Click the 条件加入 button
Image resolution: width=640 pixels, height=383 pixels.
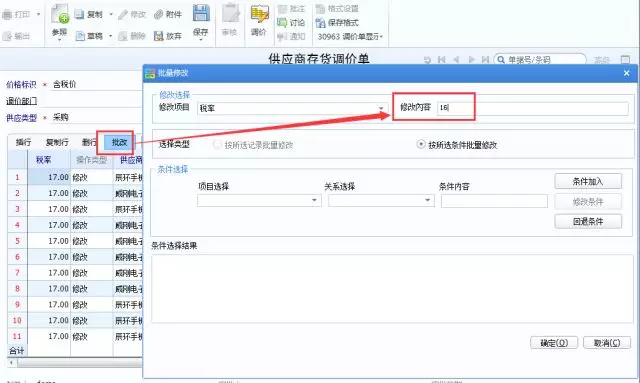tap(588, 181)
